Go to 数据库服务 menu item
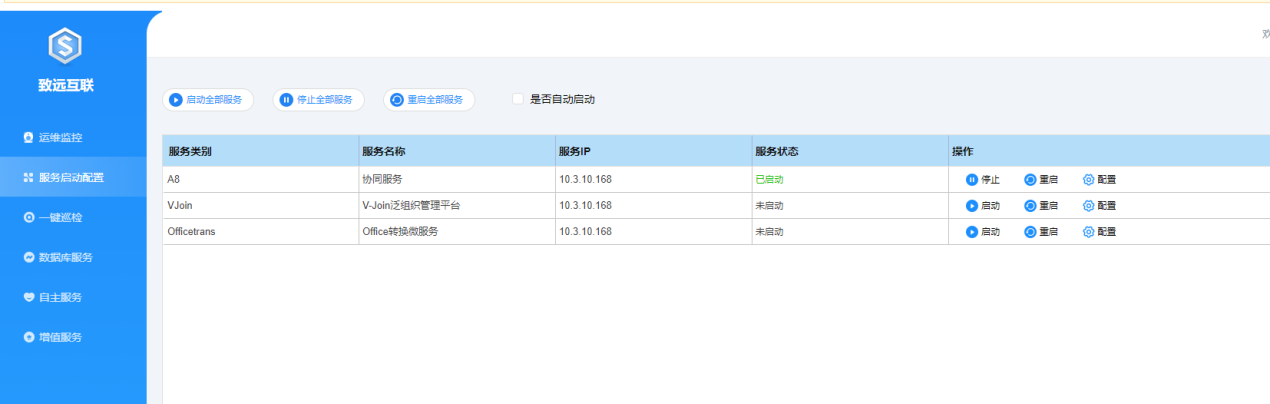 tap(73, 257)
